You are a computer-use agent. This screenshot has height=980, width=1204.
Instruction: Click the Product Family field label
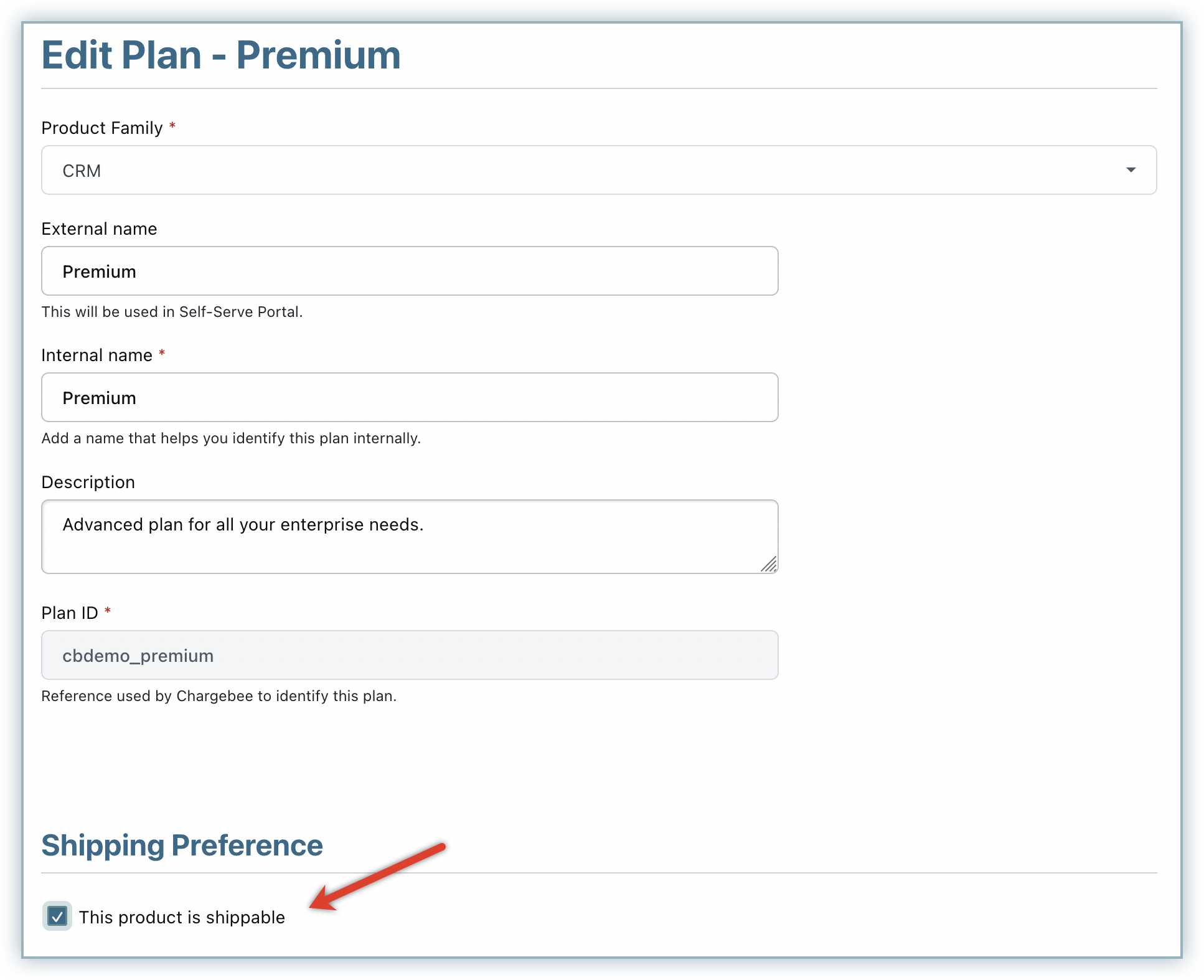(x=101, y=128)
